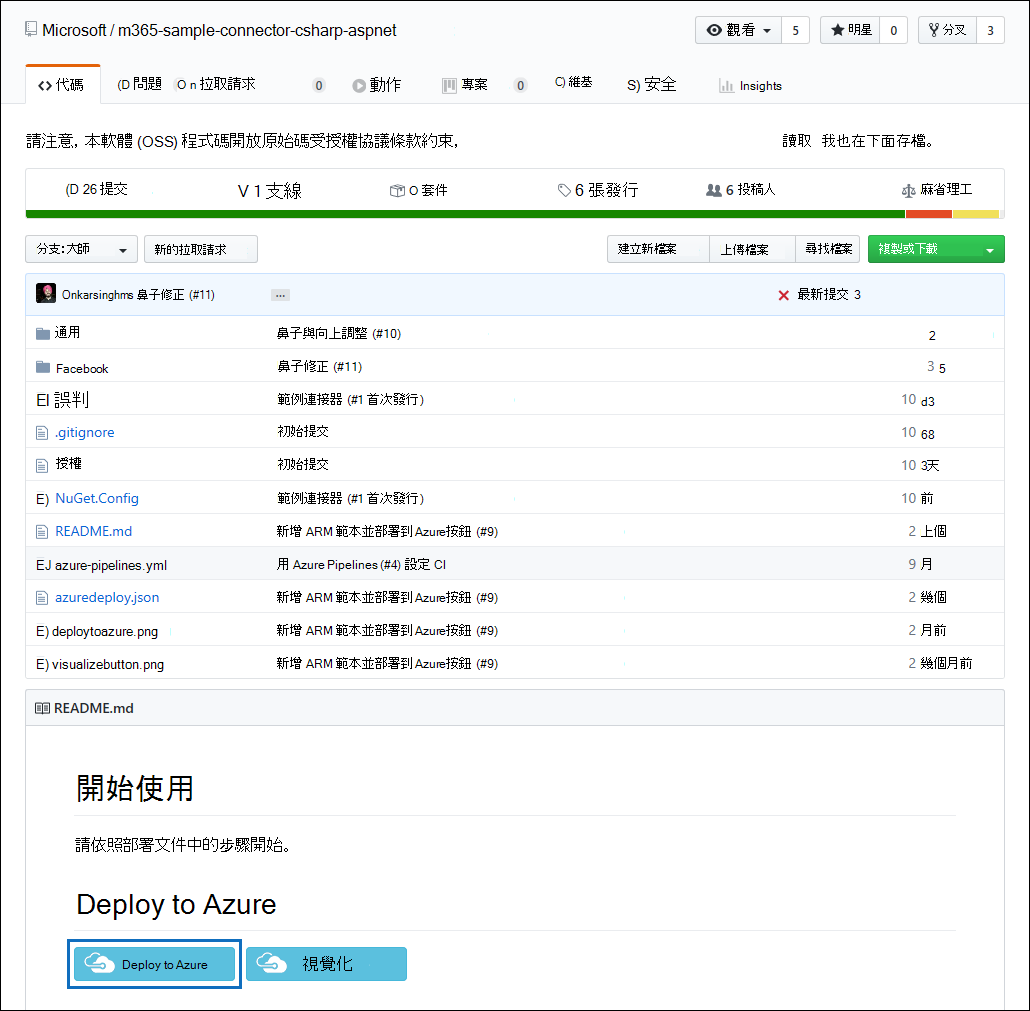Click the file icon beside 授權

42,466
